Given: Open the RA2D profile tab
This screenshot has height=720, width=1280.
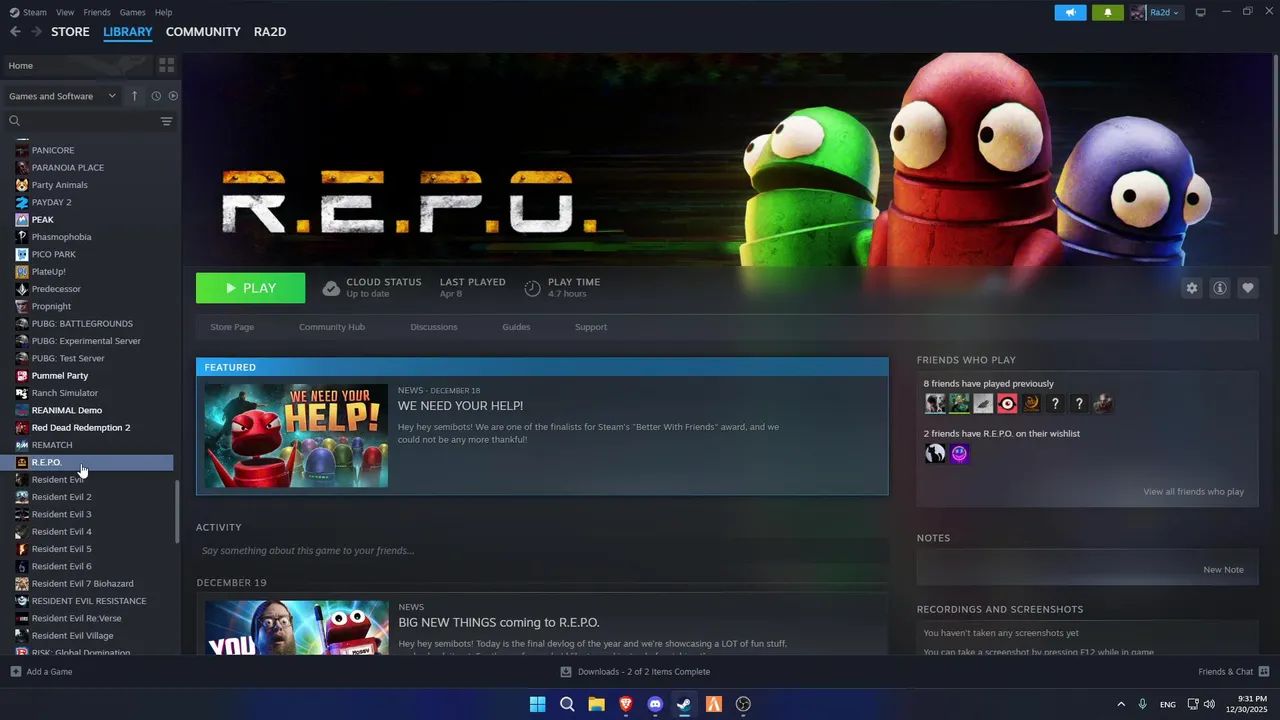Looking at the screenshot, I should click(270, 32).
